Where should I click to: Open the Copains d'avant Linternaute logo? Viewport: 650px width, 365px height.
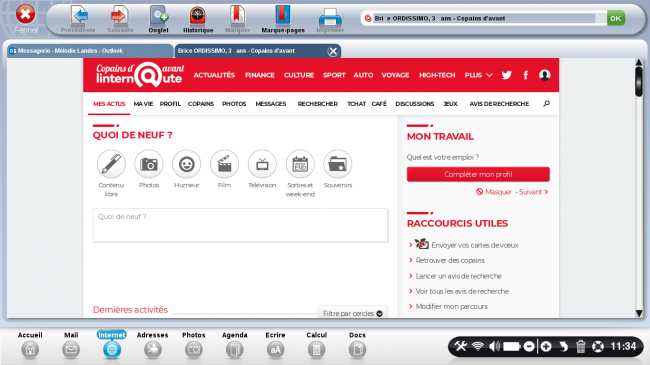[x=140, y=75]
